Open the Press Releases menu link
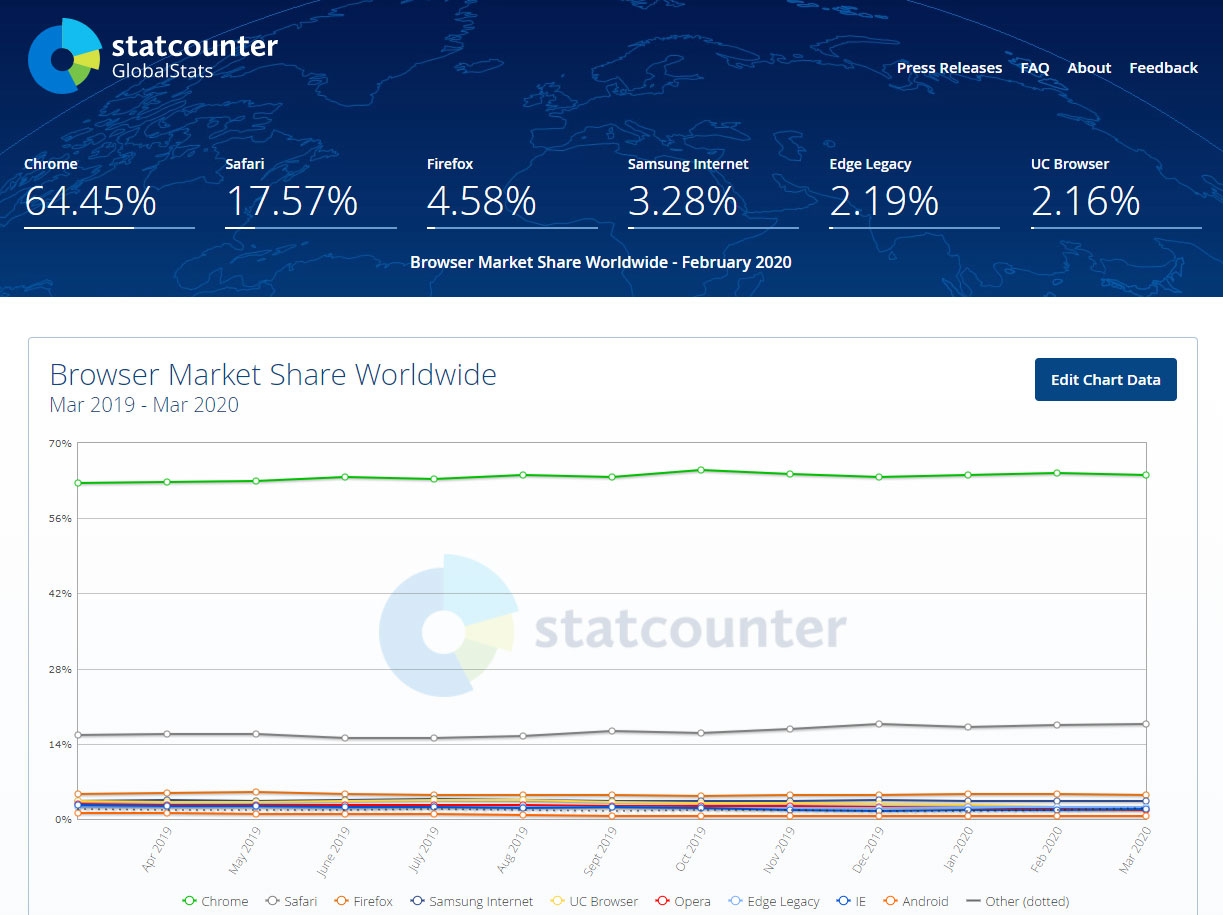 (949, 68)
